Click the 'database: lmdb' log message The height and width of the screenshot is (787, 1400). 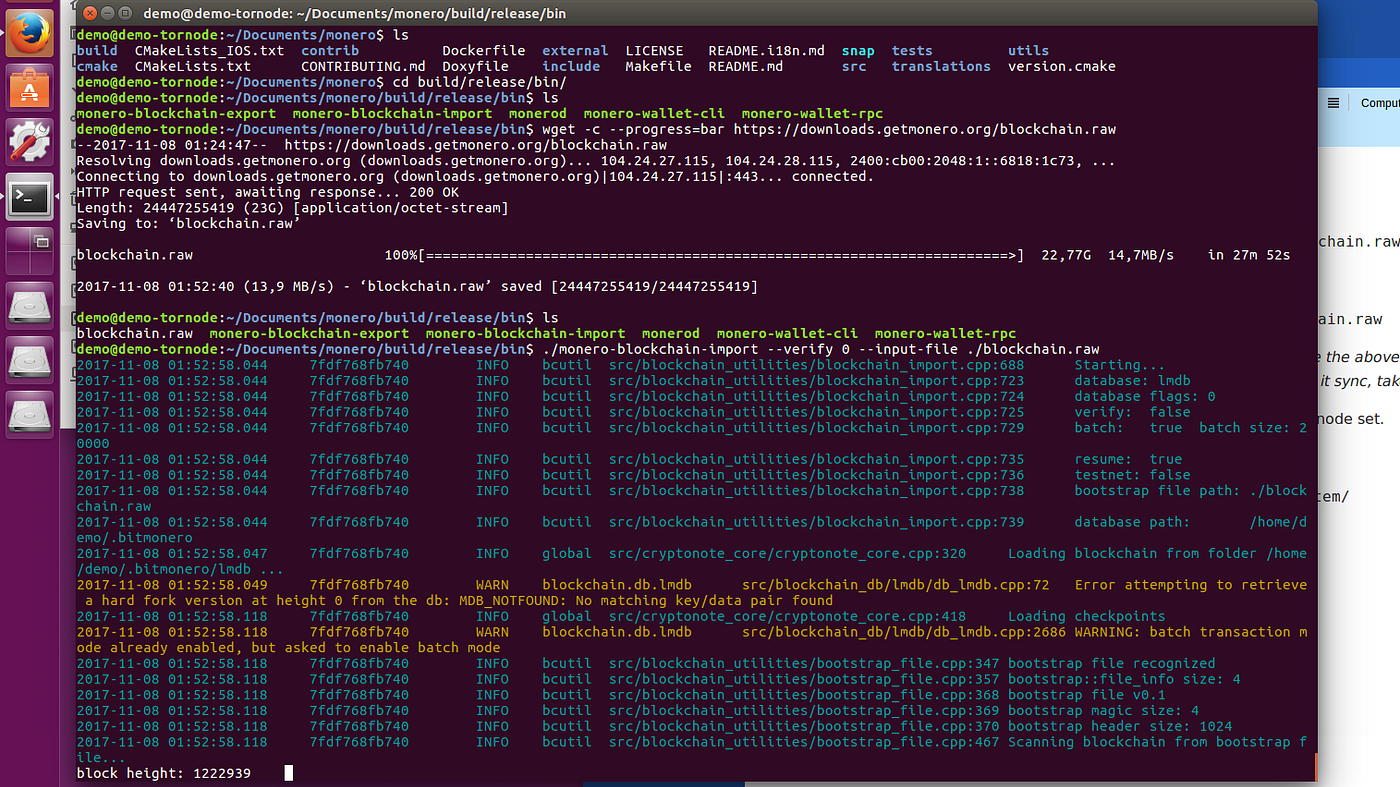click(1133, 381)
